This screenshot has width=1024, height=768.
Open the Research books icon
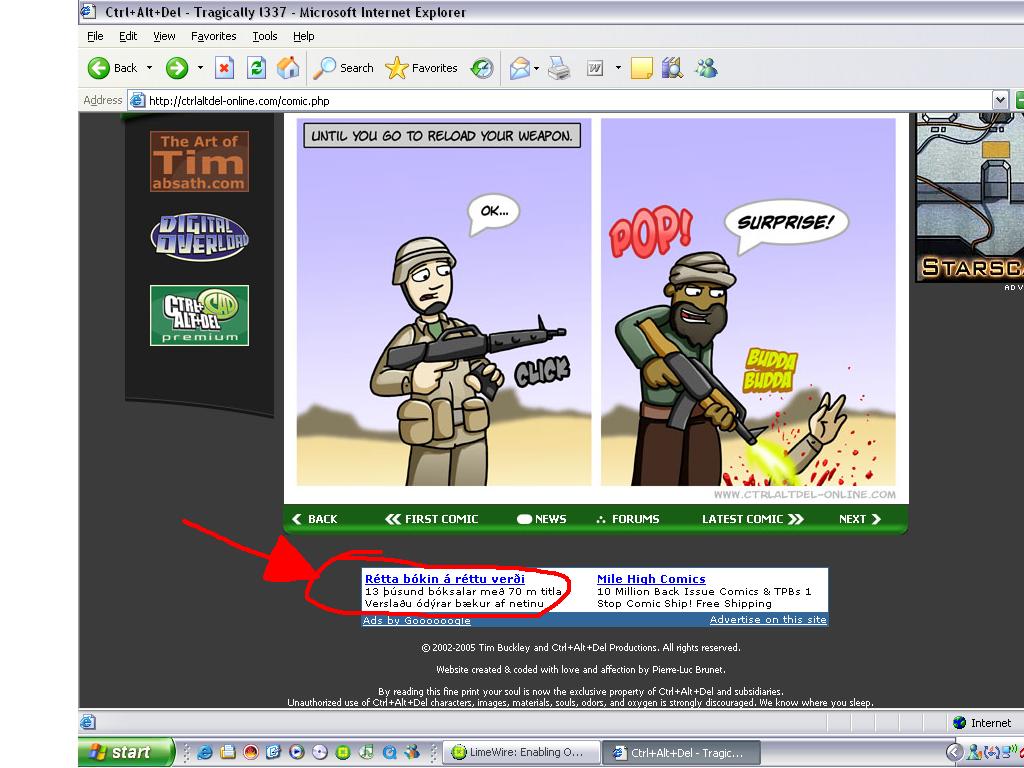(x=672, y=68)
